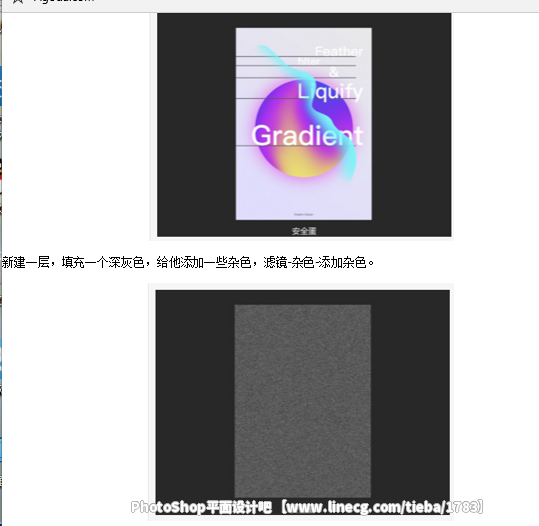539x526 pixels.
Task: Click the Gradient word in the poster
Action: [x=307, y=135]
